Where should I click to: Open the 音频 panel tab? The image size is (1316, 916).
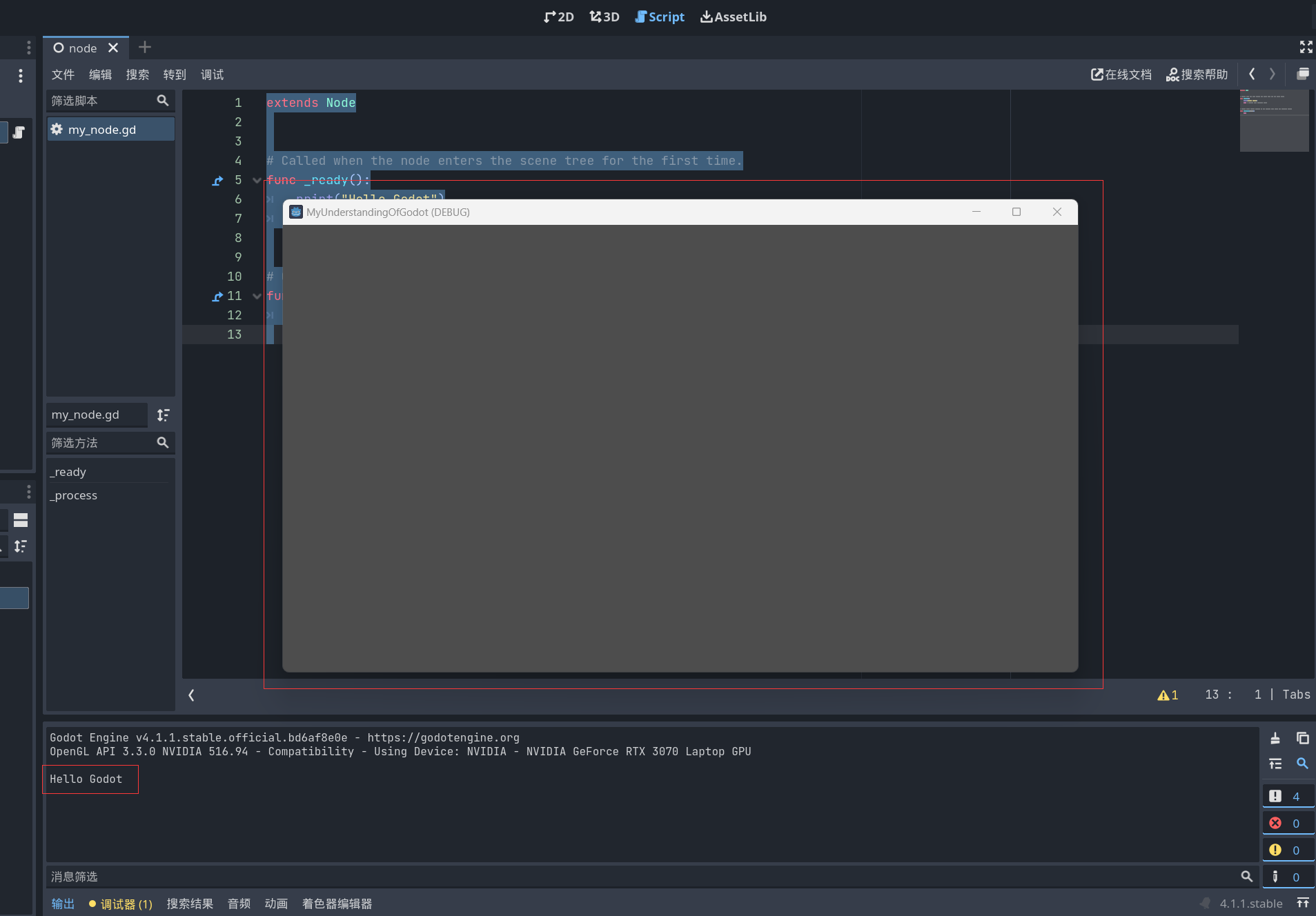point(239,904)
